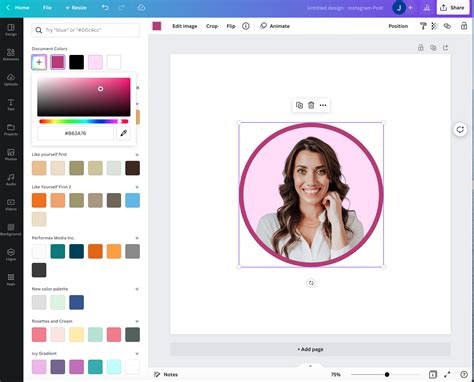Click the page lock icon above canvas
This screenshot has width=474, height=382.
(421, 48)
